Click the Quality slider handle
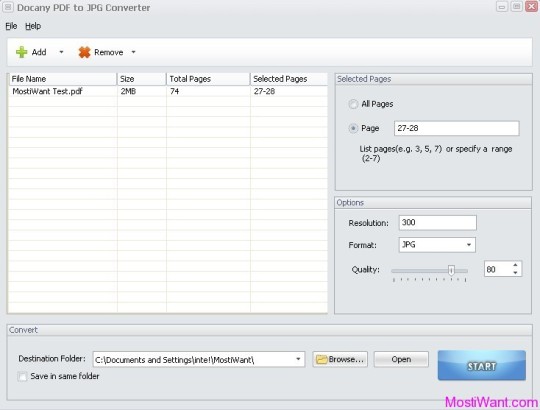Image resolution: width=540 pixels, height=410 pixels. (451, 271)
